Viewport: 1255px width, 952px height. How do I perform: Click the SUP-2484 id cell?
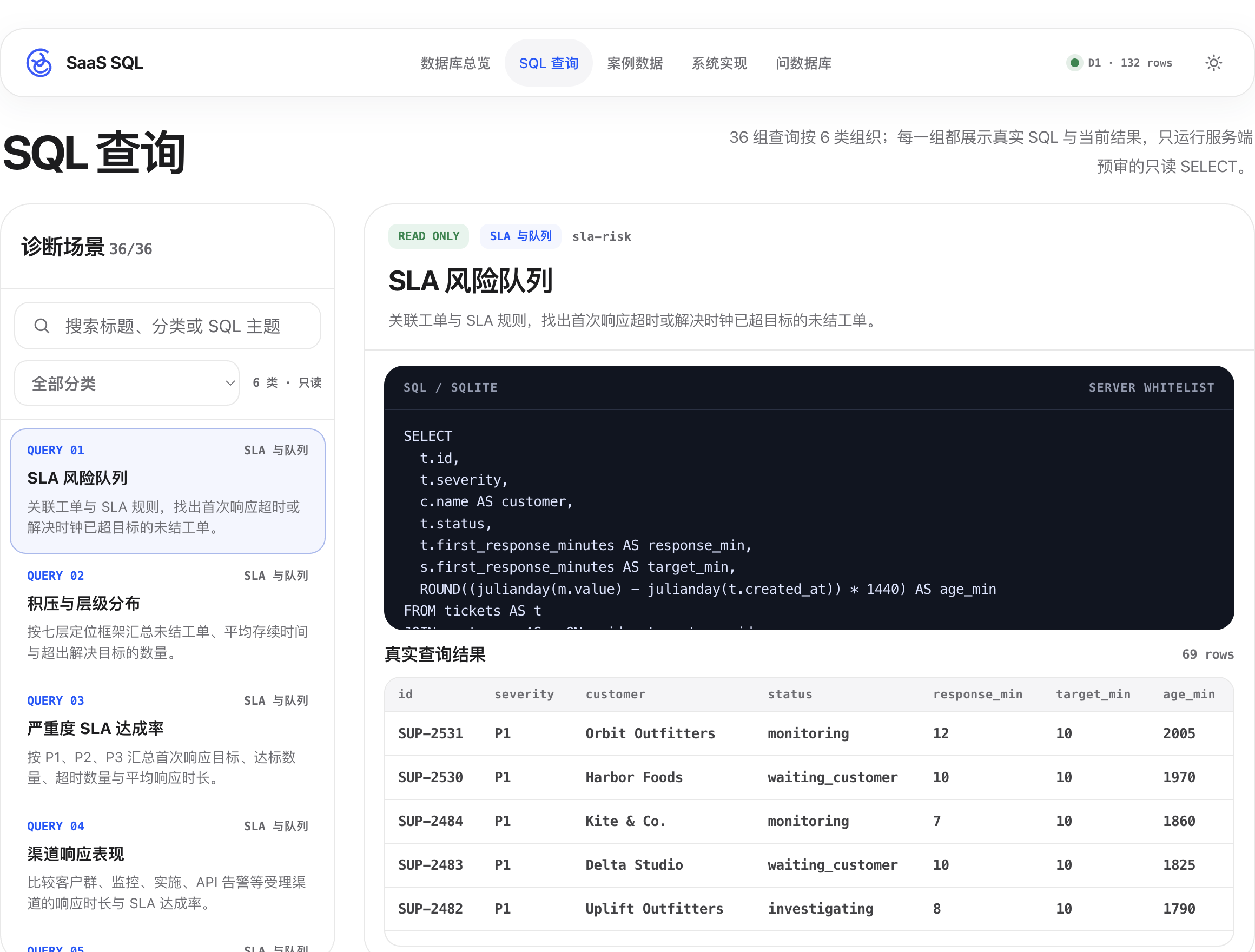430,821
